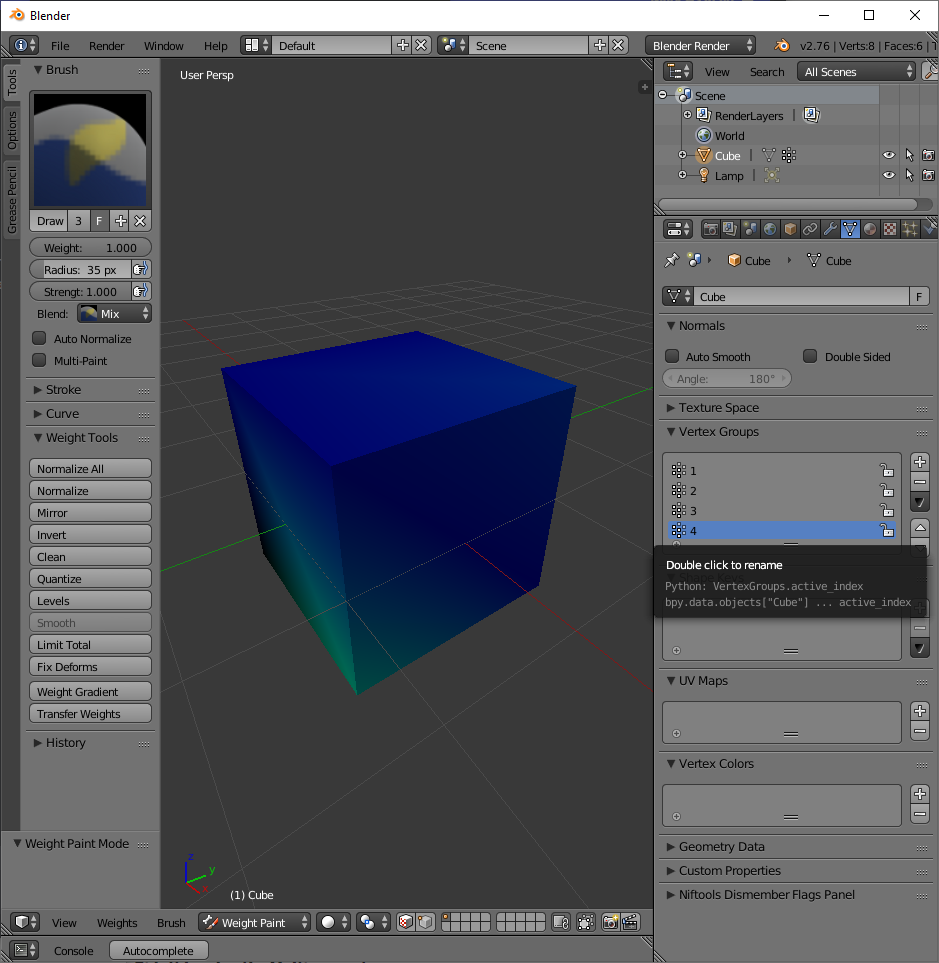Open the Render menu
This screenshot has height=963, width=939.
click(x=106, y=45)
